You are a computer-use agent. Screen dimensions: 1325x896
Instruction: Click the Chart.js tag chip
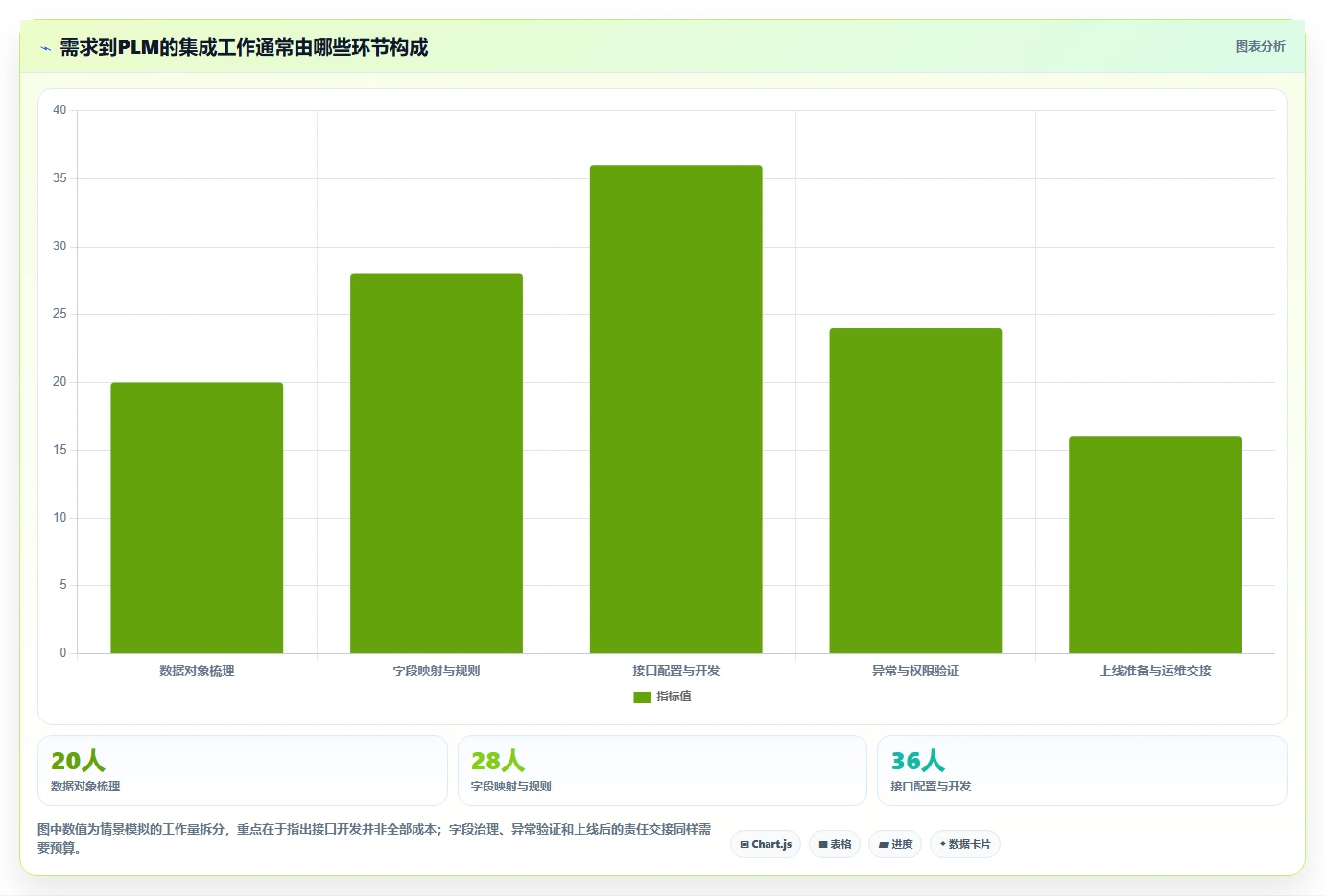coord(766,844)
